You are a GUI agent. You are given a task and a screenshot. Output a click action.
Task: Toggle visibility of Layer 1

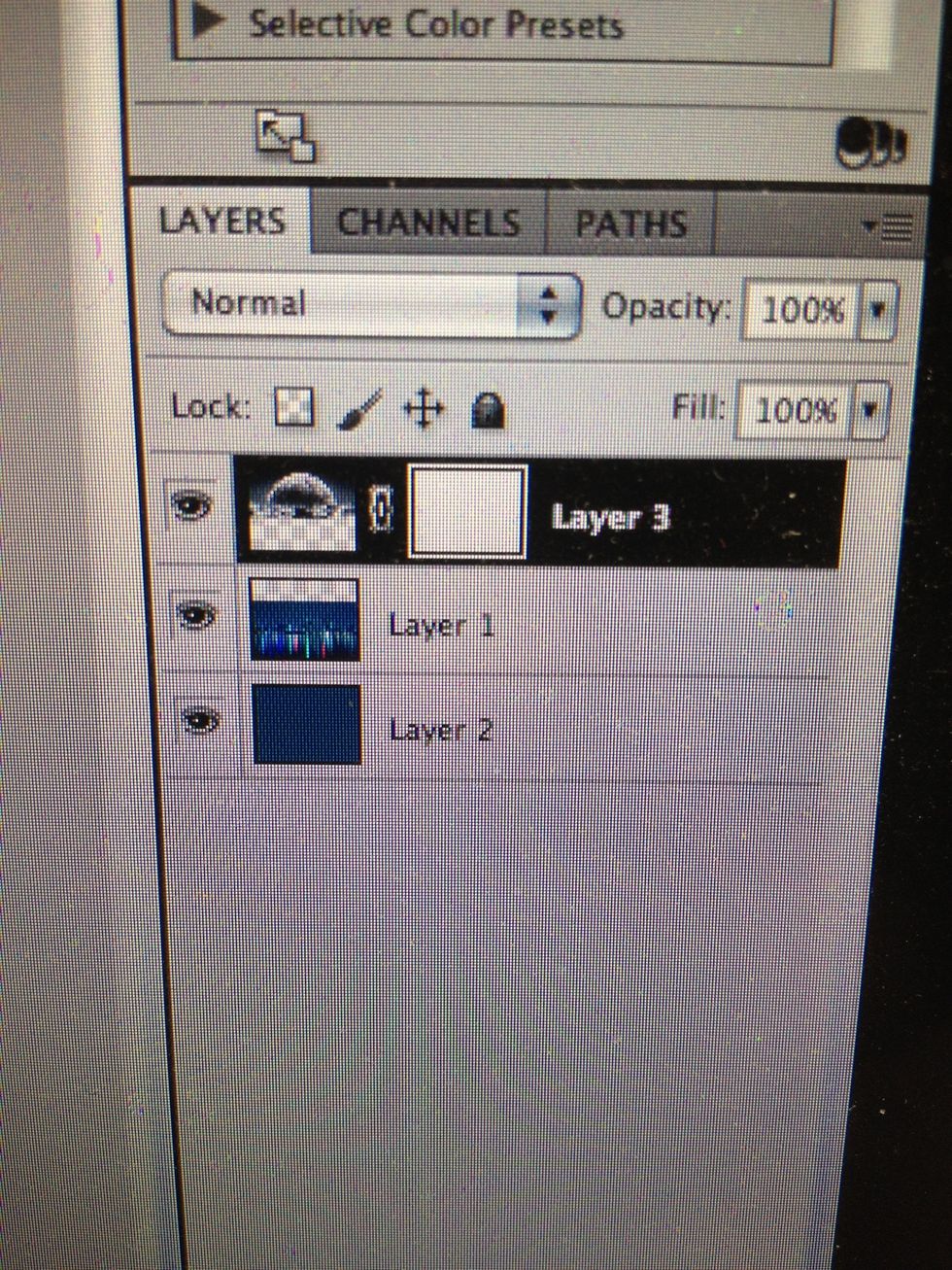click(197, 615)
